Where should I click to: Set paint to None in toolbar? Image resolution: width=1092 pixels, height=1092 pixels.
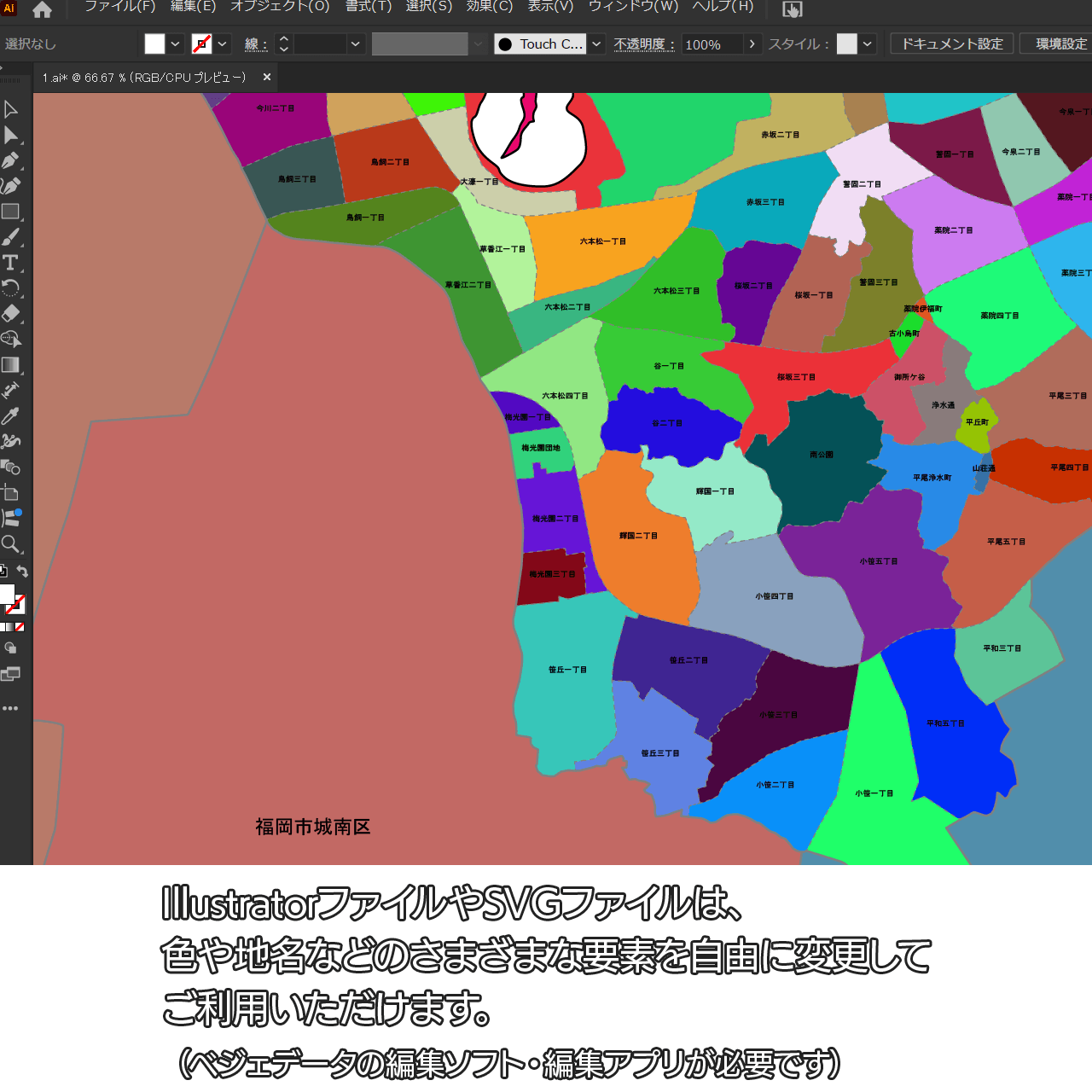tap(20, 627)
